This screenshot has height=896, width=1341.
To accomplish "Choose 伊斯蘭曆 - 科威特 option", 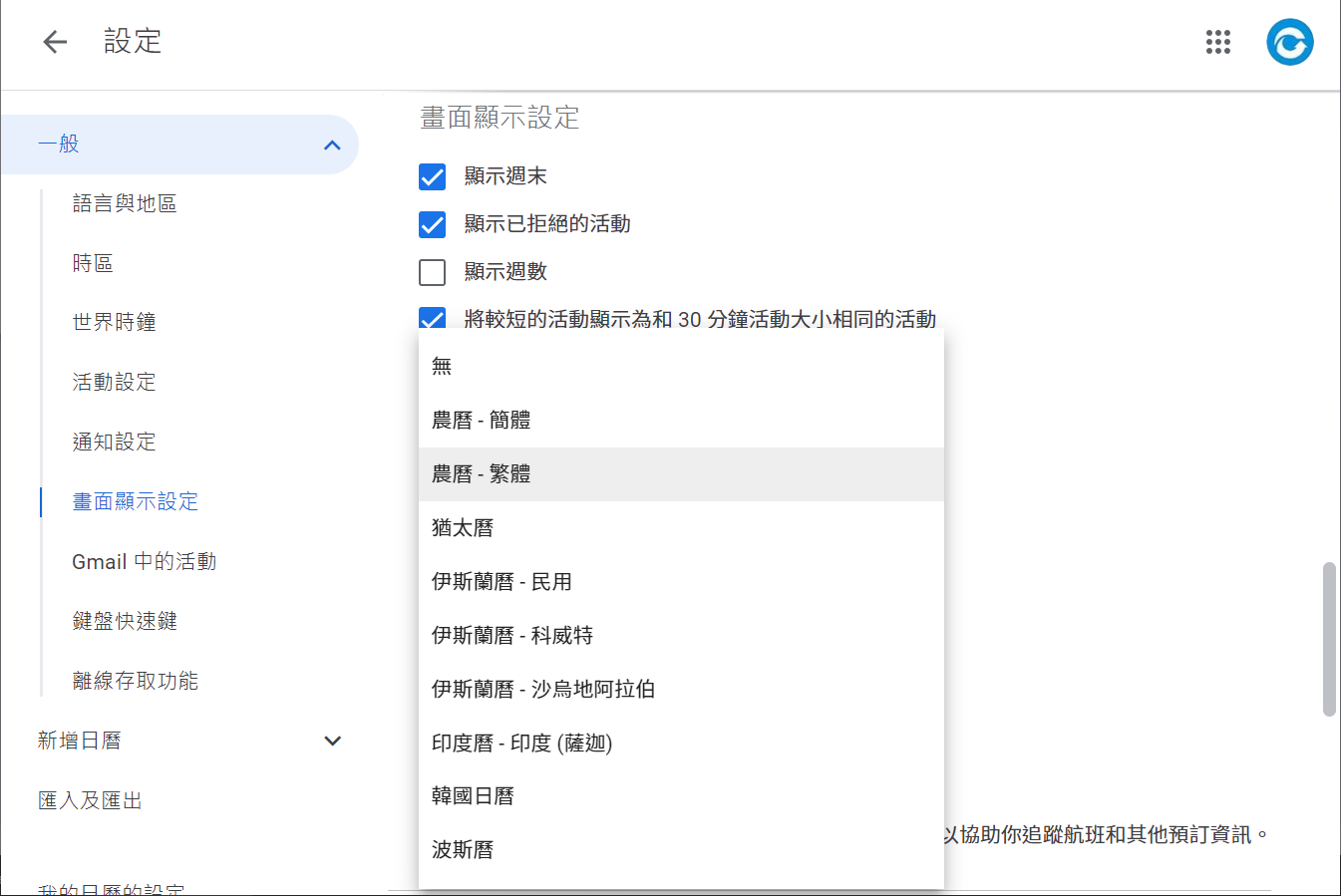I will [511, 635].
